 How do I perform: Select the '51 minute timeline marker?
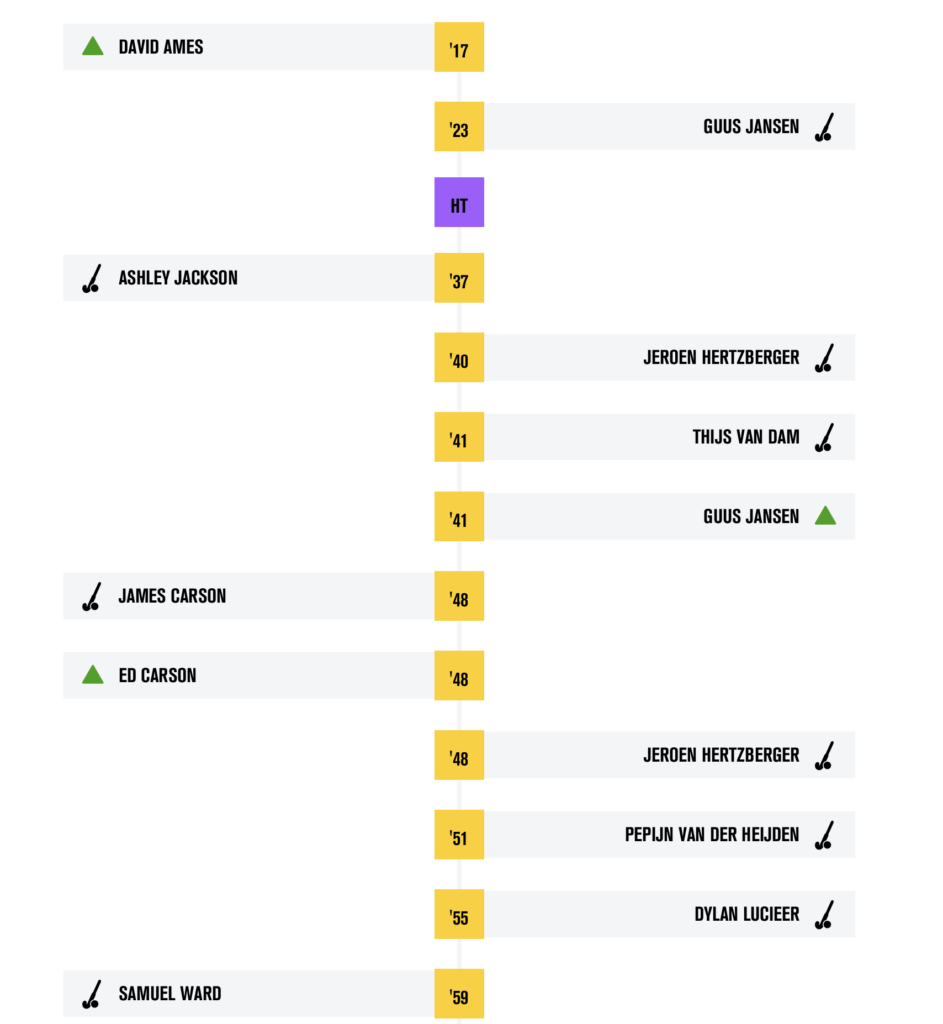tap(459, 835)
